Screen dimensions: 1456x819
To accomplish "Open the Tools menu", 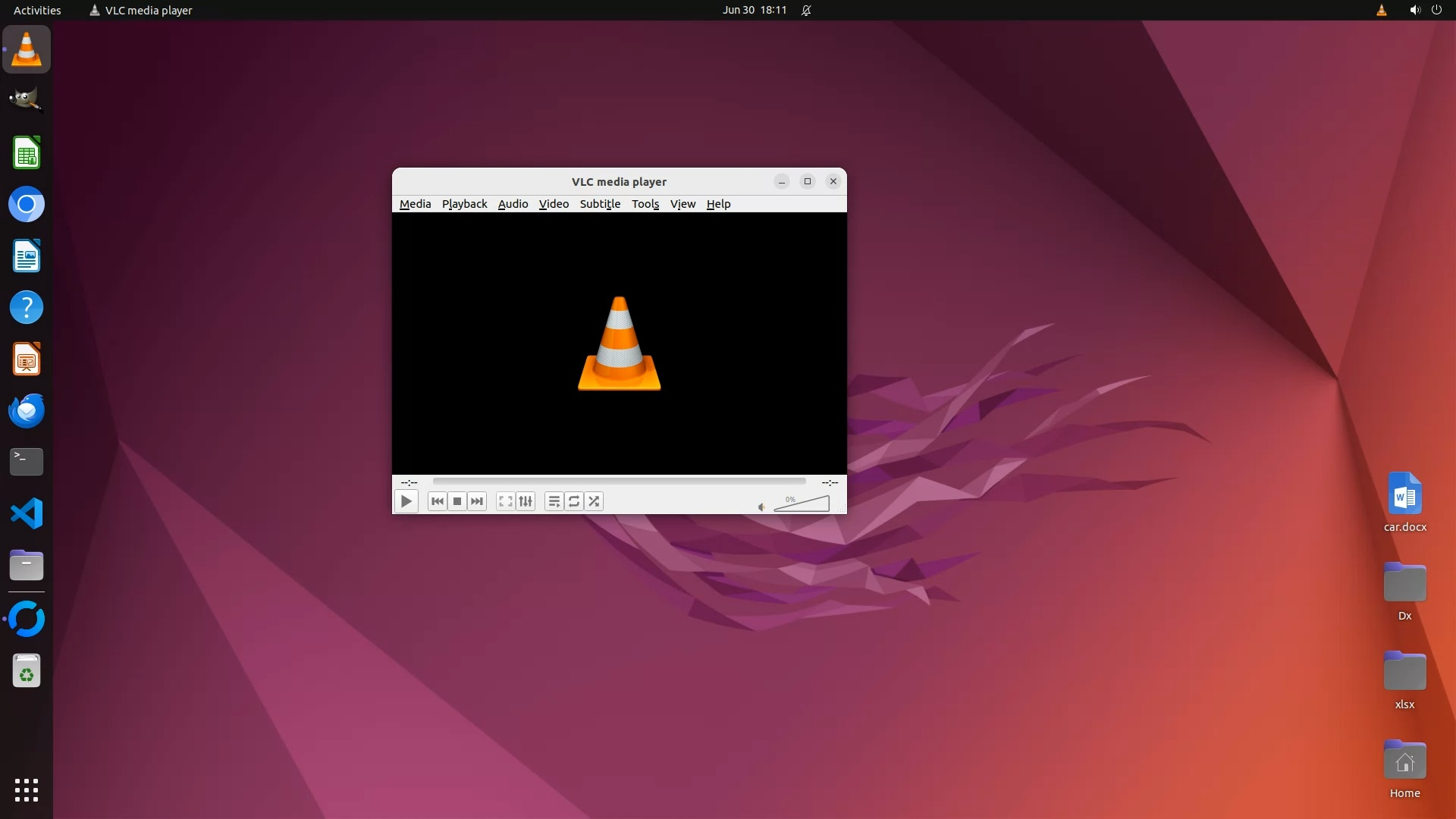I will (x=645, y=204).
